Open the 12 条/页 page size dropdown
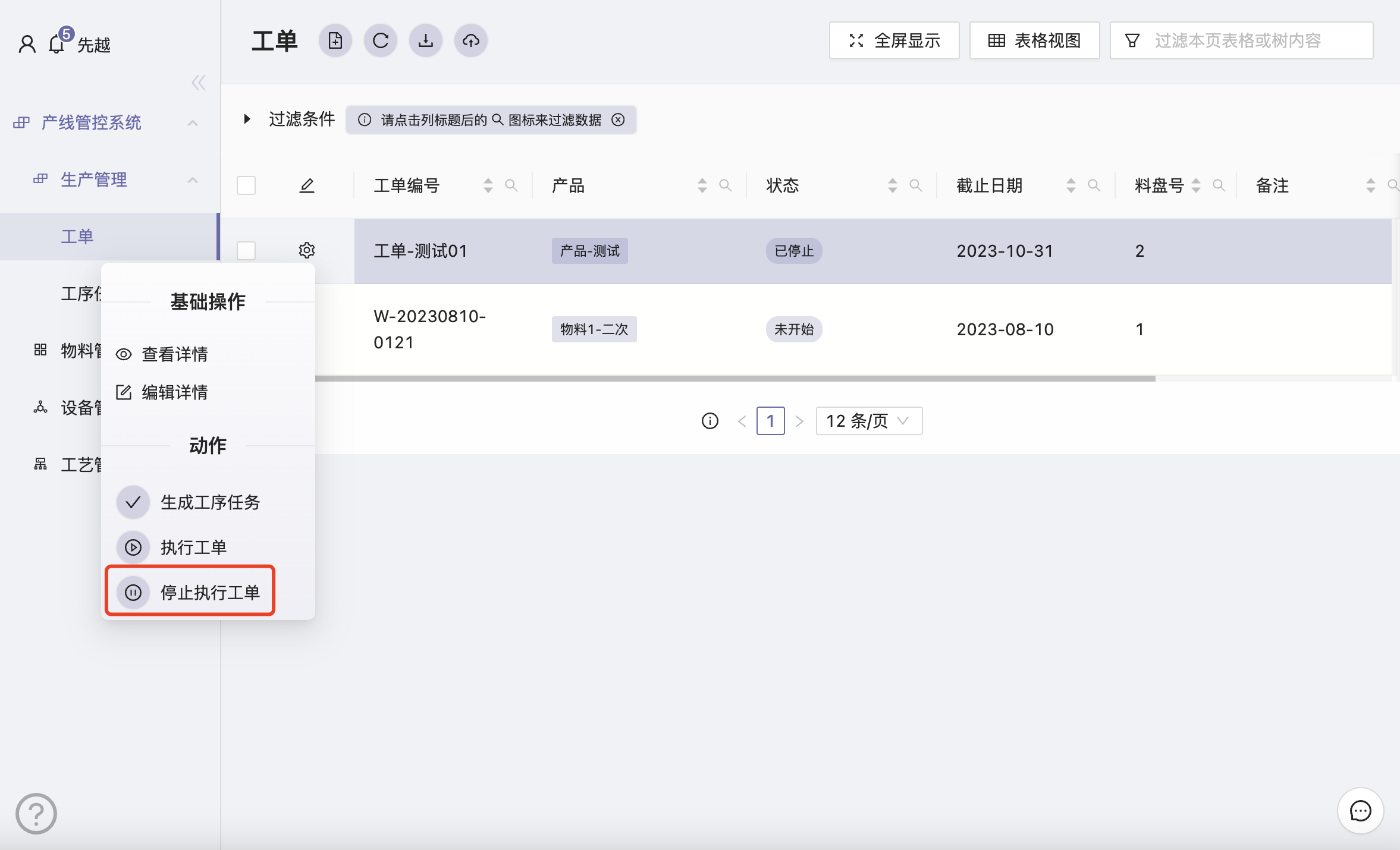 [x=869, y=421]
